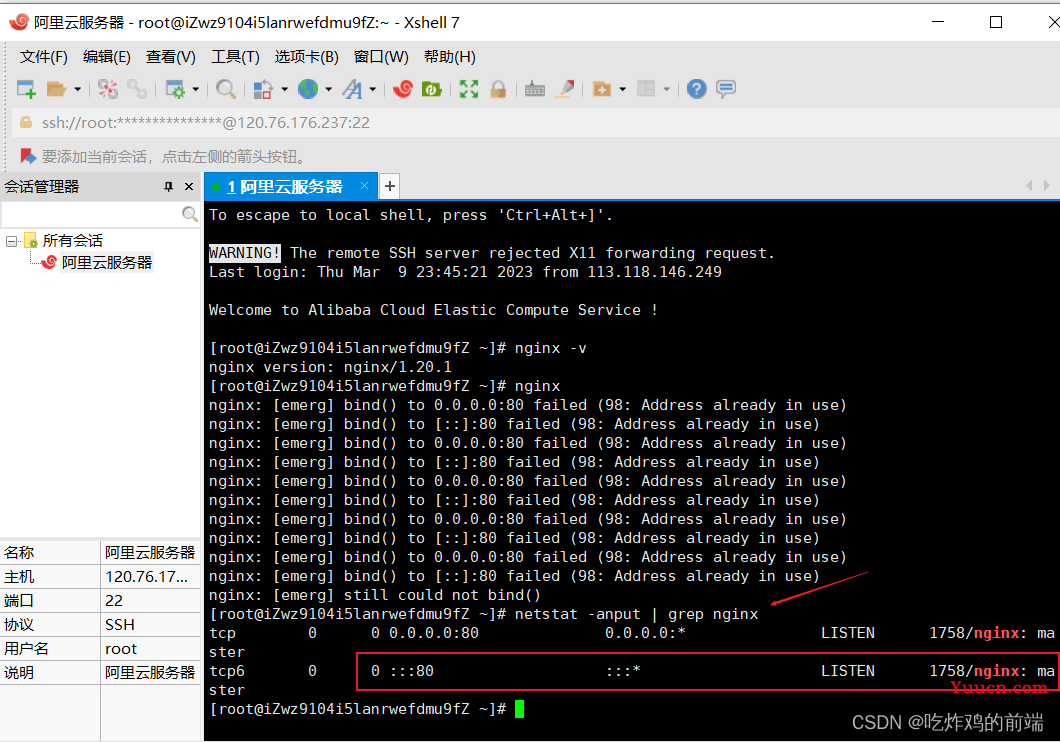Click the ssh address bar field
This screenshot has width=1060, height=742.
click(535, 122)
